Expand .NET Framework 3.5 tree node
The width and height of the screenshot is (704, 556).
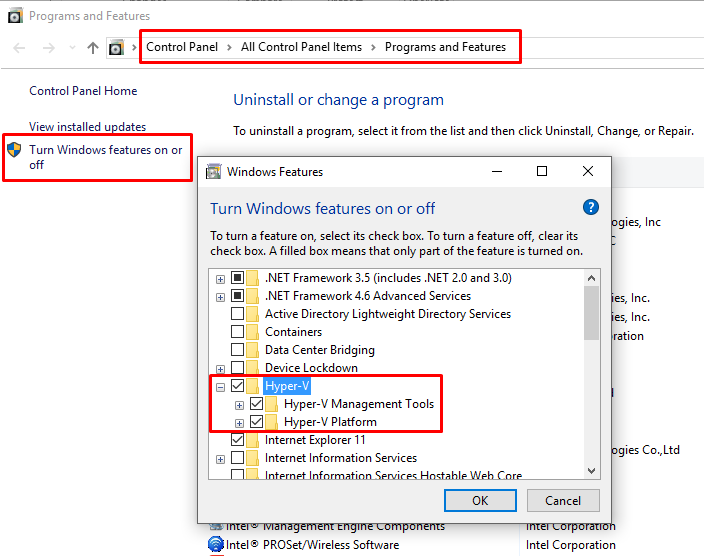click(x=220, y=279)
